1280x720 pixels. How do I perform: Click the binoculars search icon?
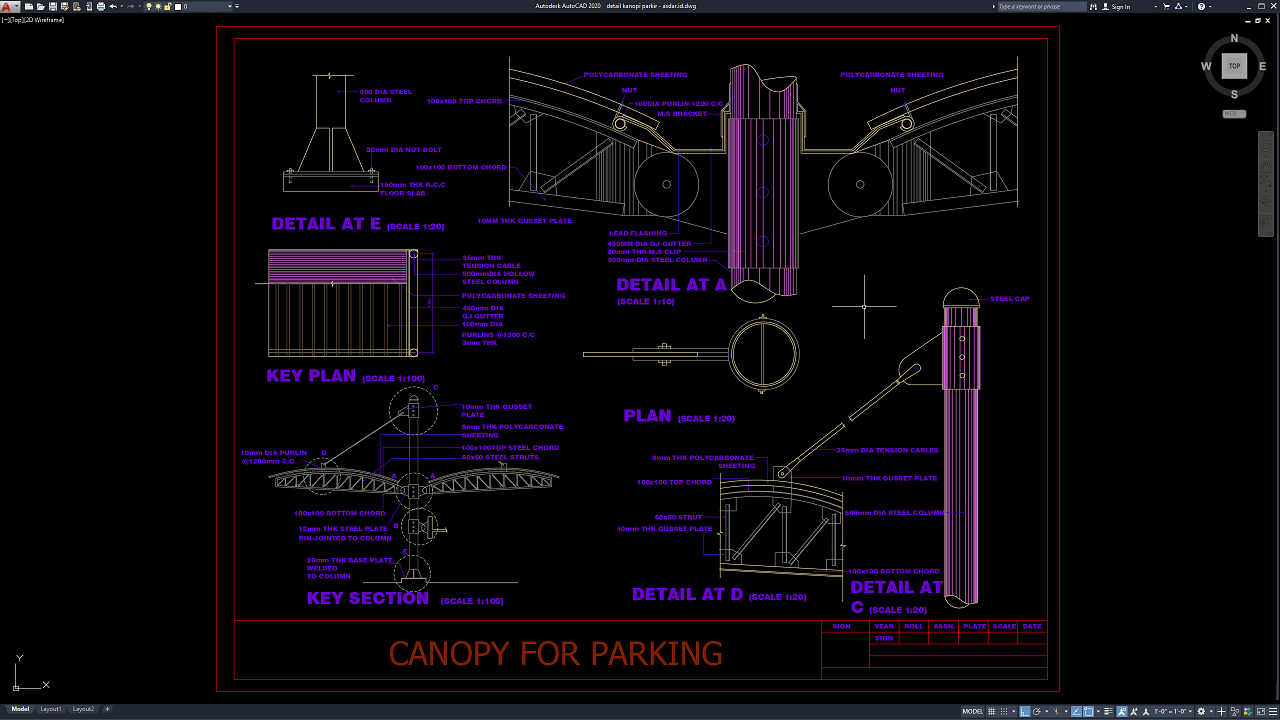1093,6
